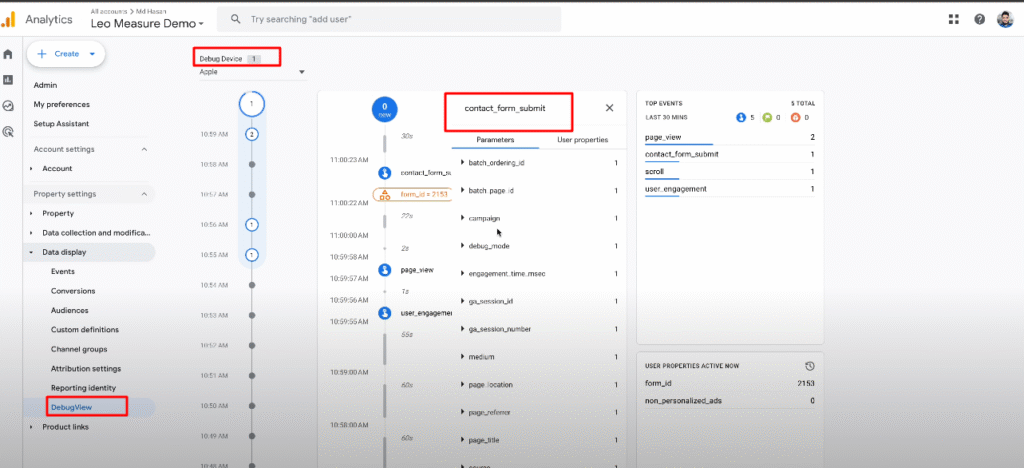Click the blue events count icon in Top Events
1024x468 pixels.
(741, 117)
